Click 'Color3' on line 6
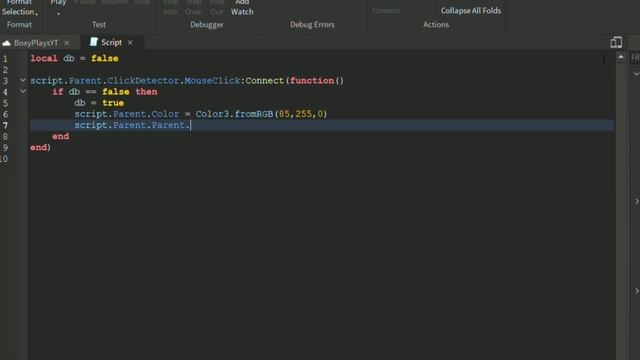The width and height of the screenshot is (640, 360). [212, 114]
